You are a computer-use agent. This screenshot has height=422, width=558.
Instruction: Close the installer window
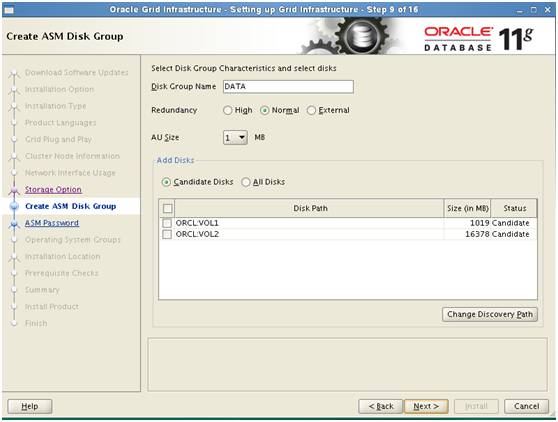548,10
